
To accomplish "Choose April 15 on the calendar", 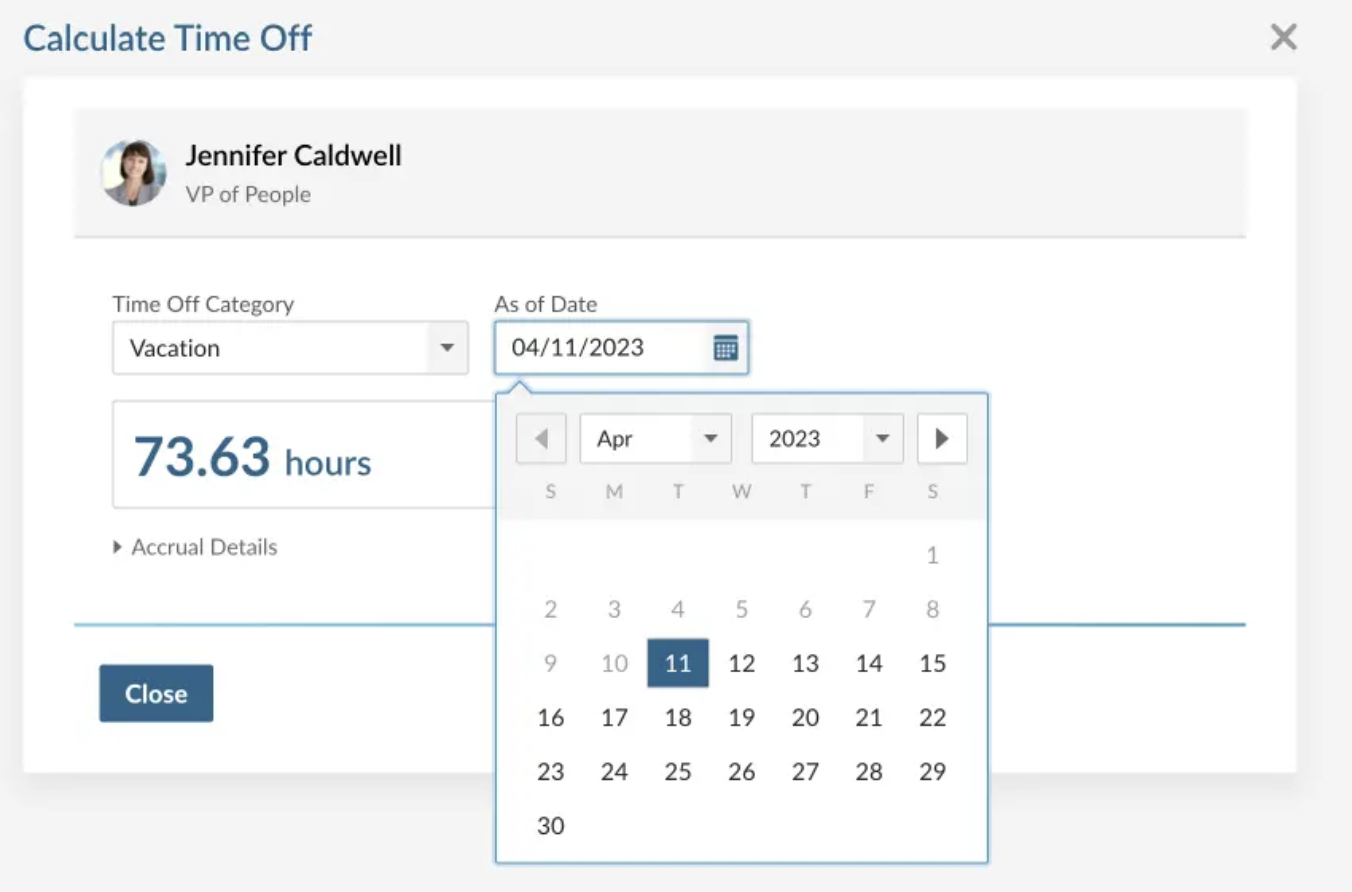I will click(932, 663).
